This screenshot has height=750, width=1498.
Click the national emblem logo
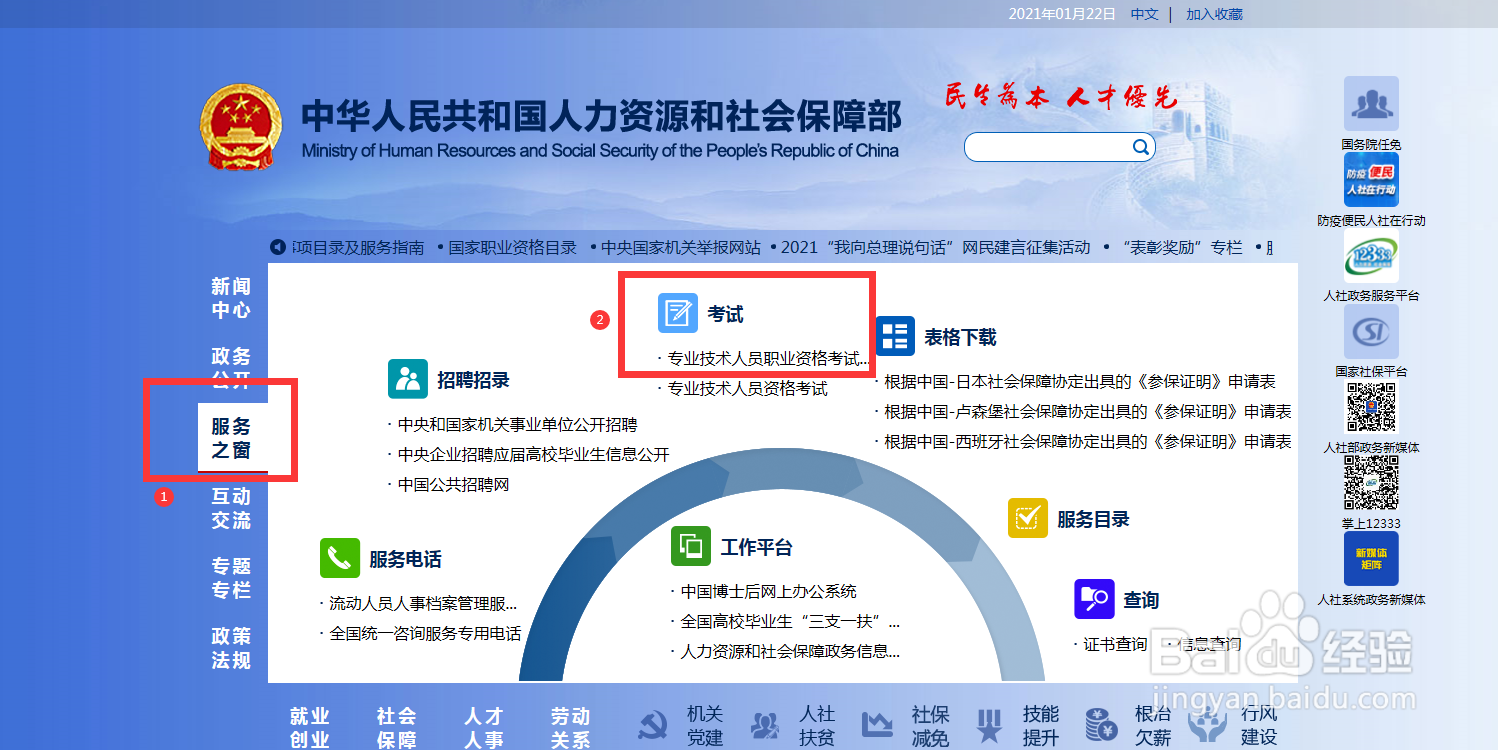[241, 127]
